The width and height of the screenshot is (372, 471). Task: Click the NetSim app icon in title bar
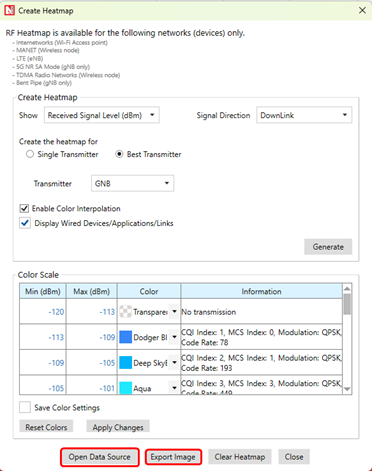10,11
